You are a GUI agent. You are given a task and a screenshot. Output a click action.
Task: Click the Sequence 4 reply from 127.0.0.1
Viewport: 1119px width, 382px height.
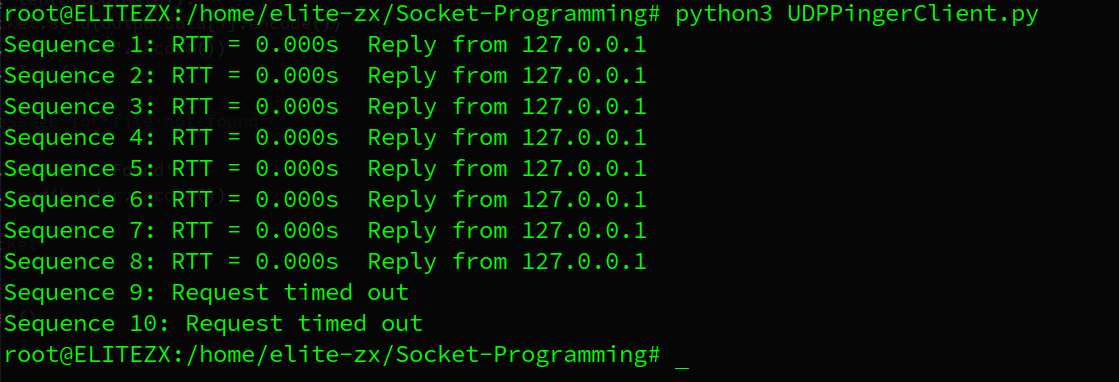(x=507, y=138)
